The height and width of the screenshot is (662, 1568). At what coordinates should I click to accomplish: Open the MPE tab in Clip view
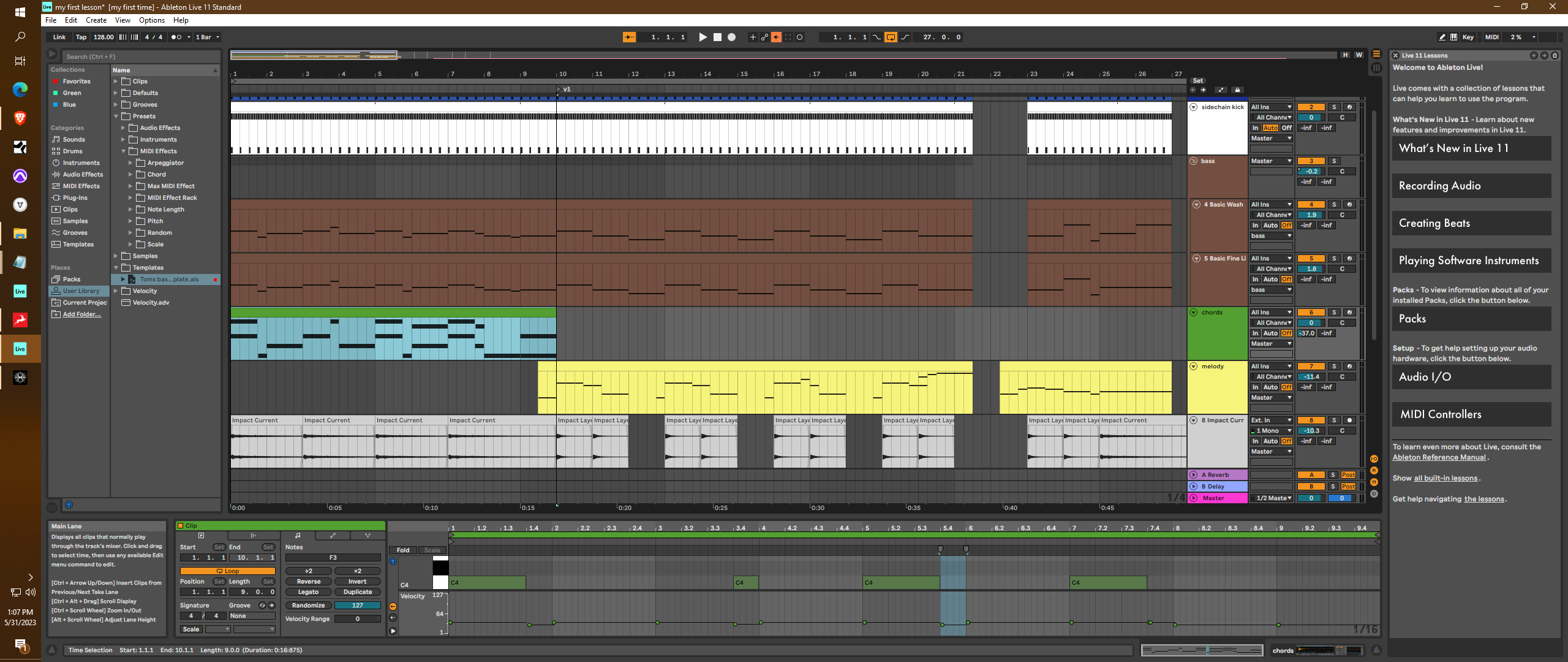(367, 536)
